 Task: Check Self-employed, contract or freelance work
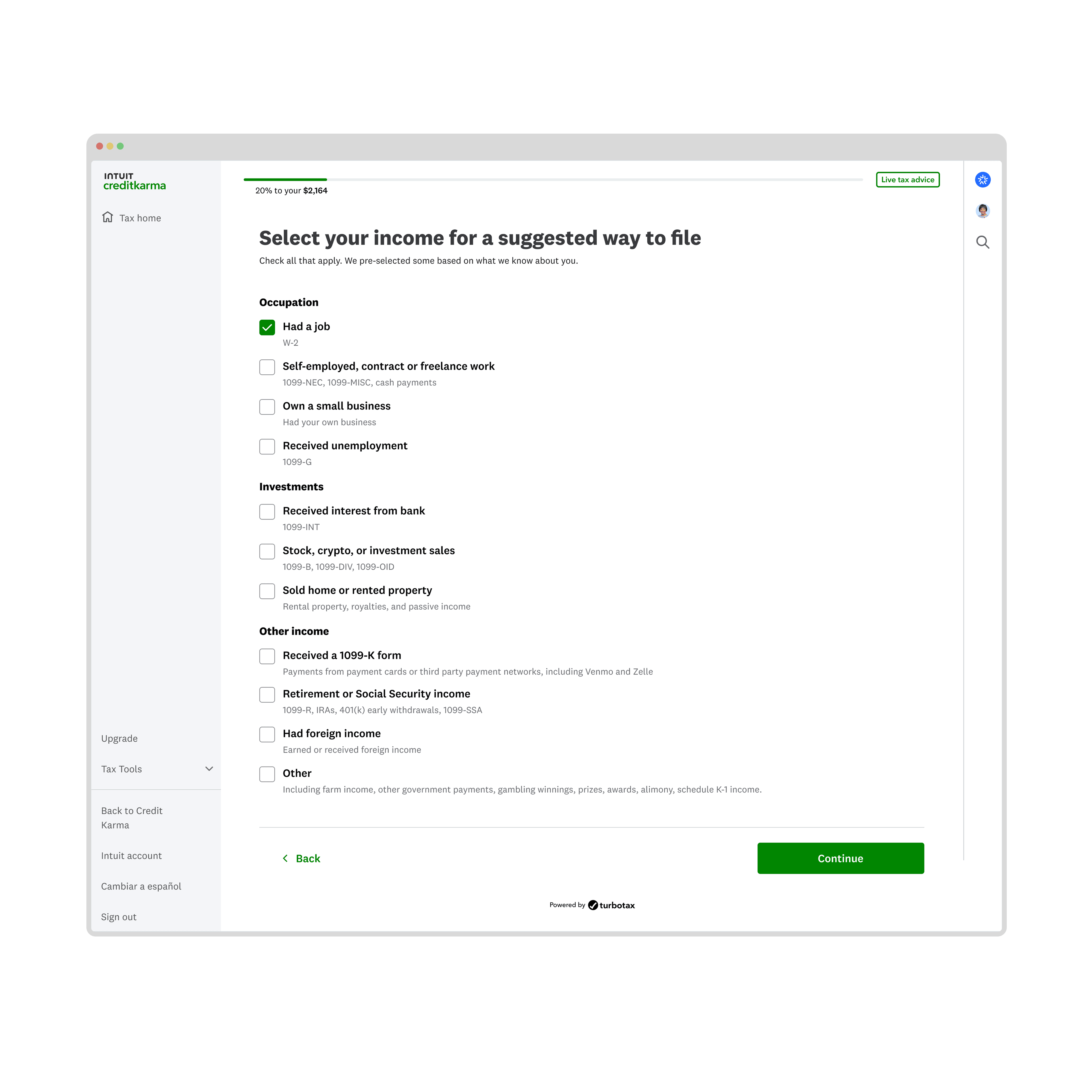pyautogui.click(x=267, y=367)
